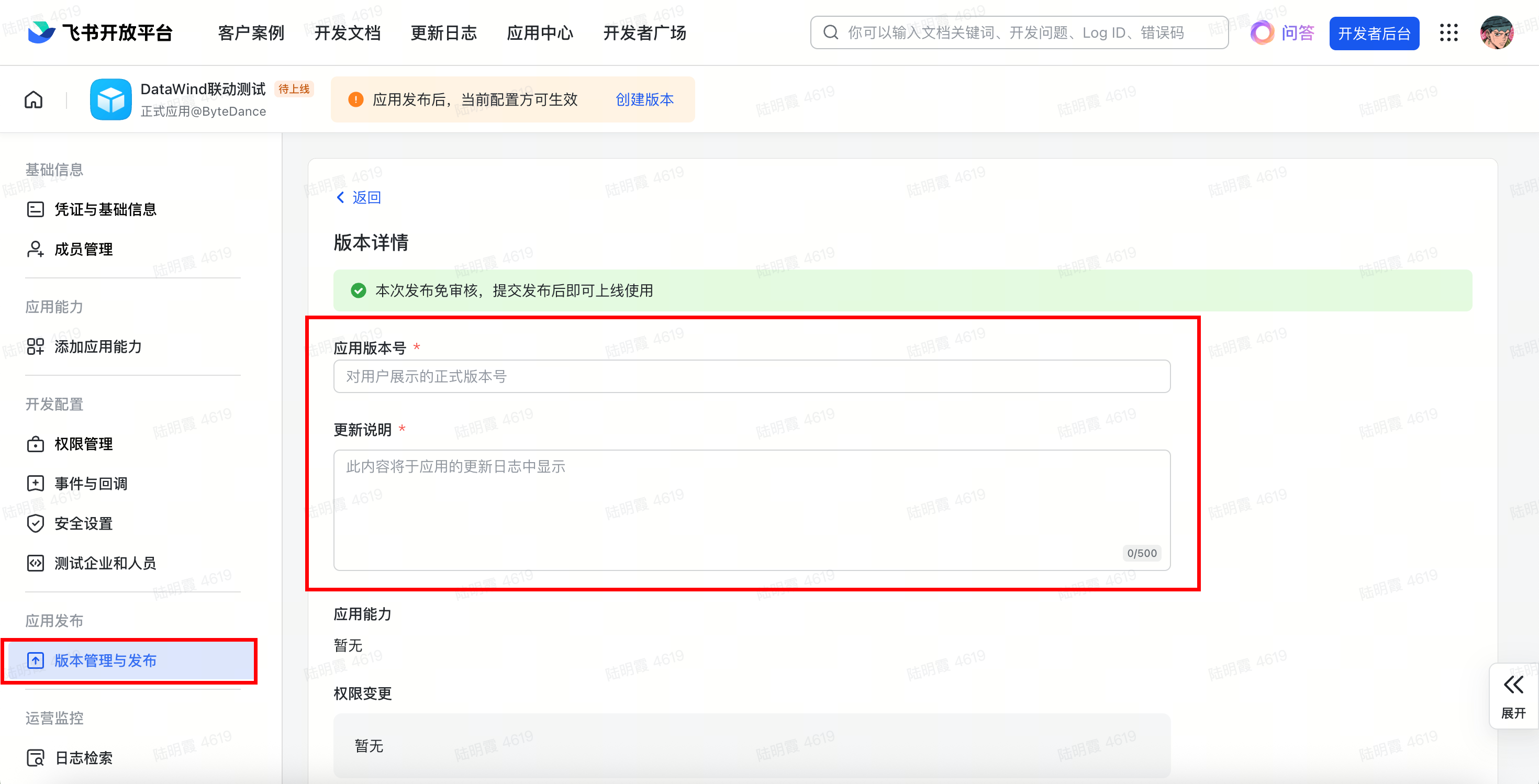Click into the 更新说明 text area
Image resolution: width=1539 pixels, height=784 pixels.
point(751,509)
